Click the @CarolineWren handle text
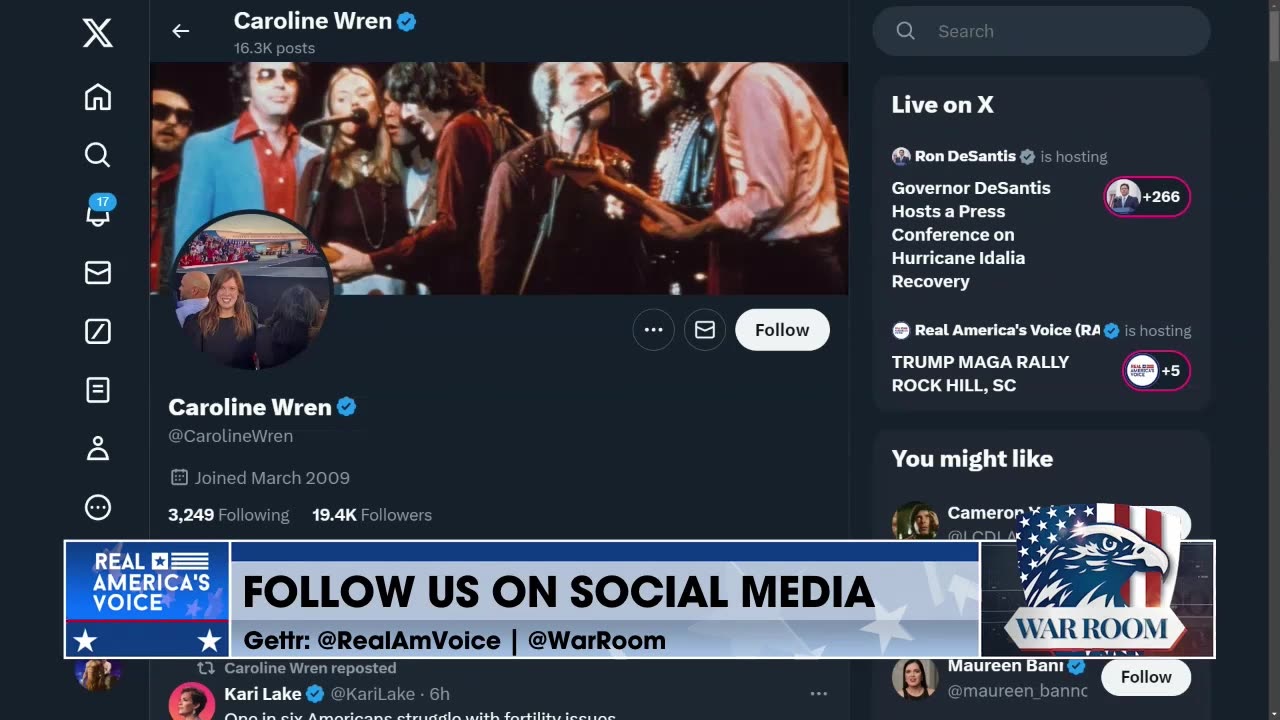Image resolution: width=1280 pixels, height=720 pixels. (230, 436)
